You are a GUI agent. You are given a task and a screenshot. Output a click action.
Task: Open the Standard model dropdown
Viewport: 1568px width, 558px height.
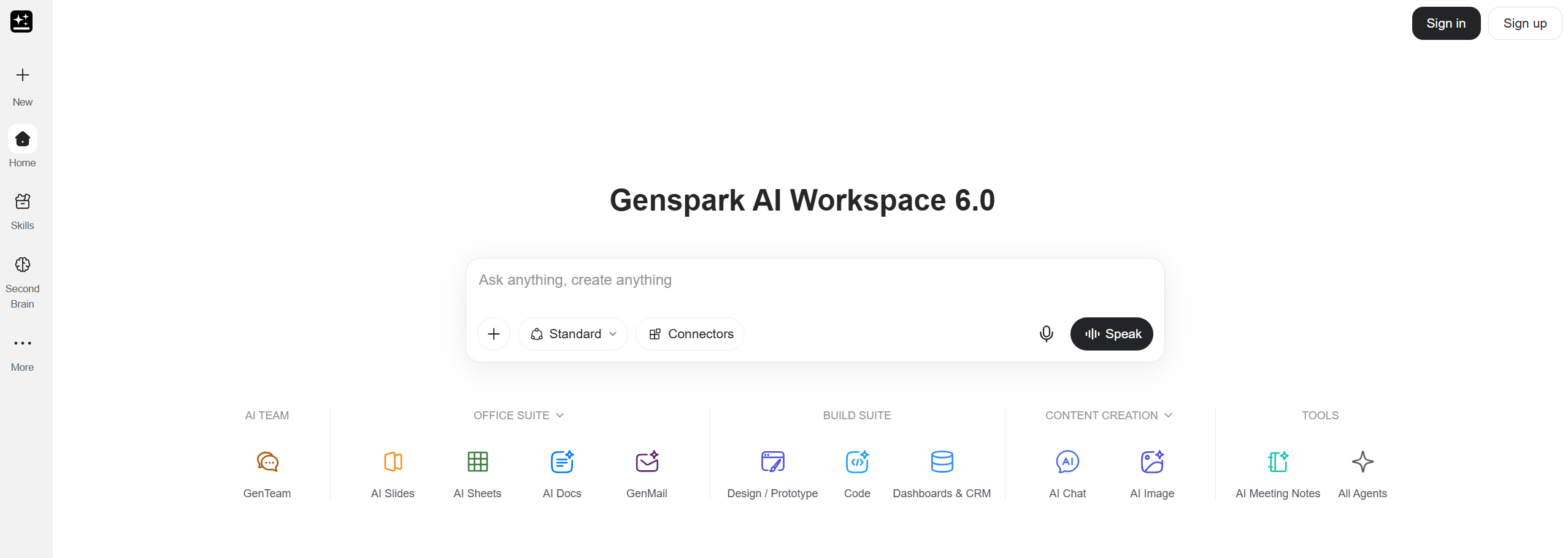coord(573,334)
